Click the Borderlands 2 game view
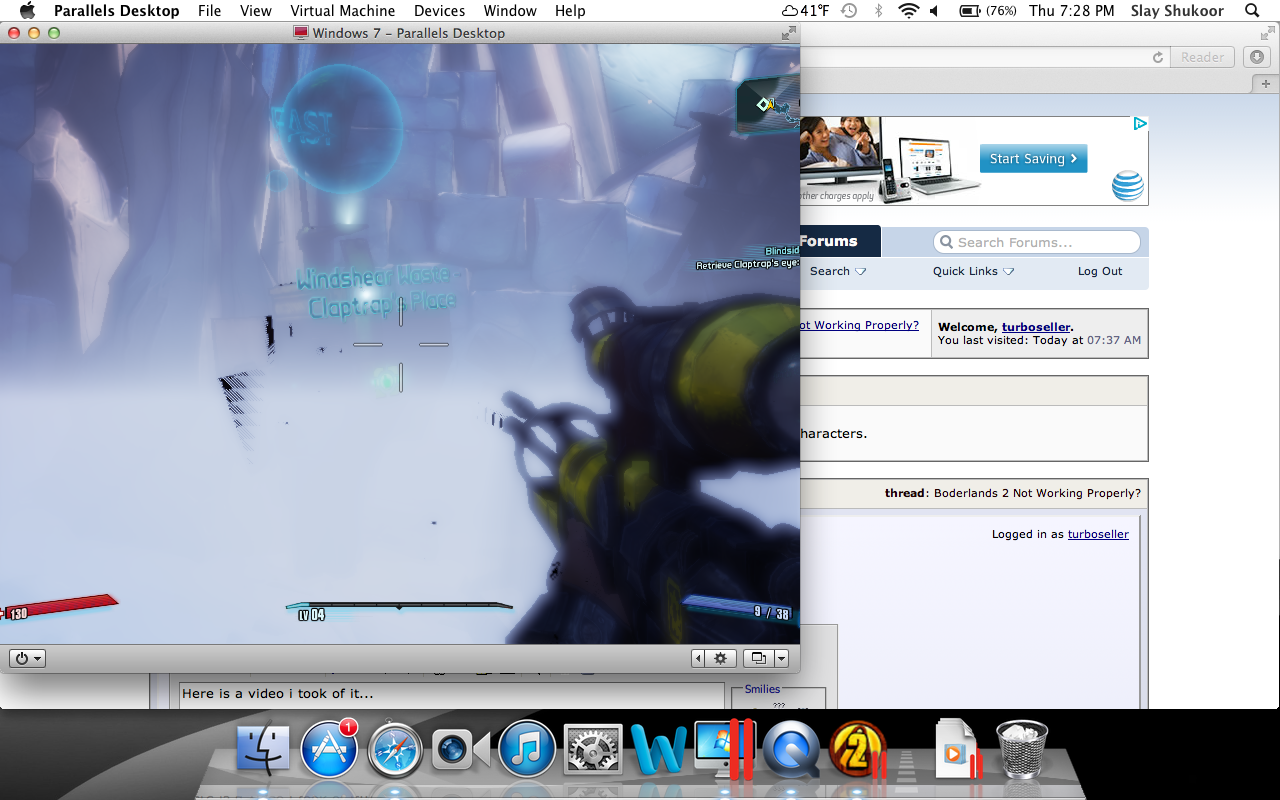1280x800 pixels. point(400,343)
